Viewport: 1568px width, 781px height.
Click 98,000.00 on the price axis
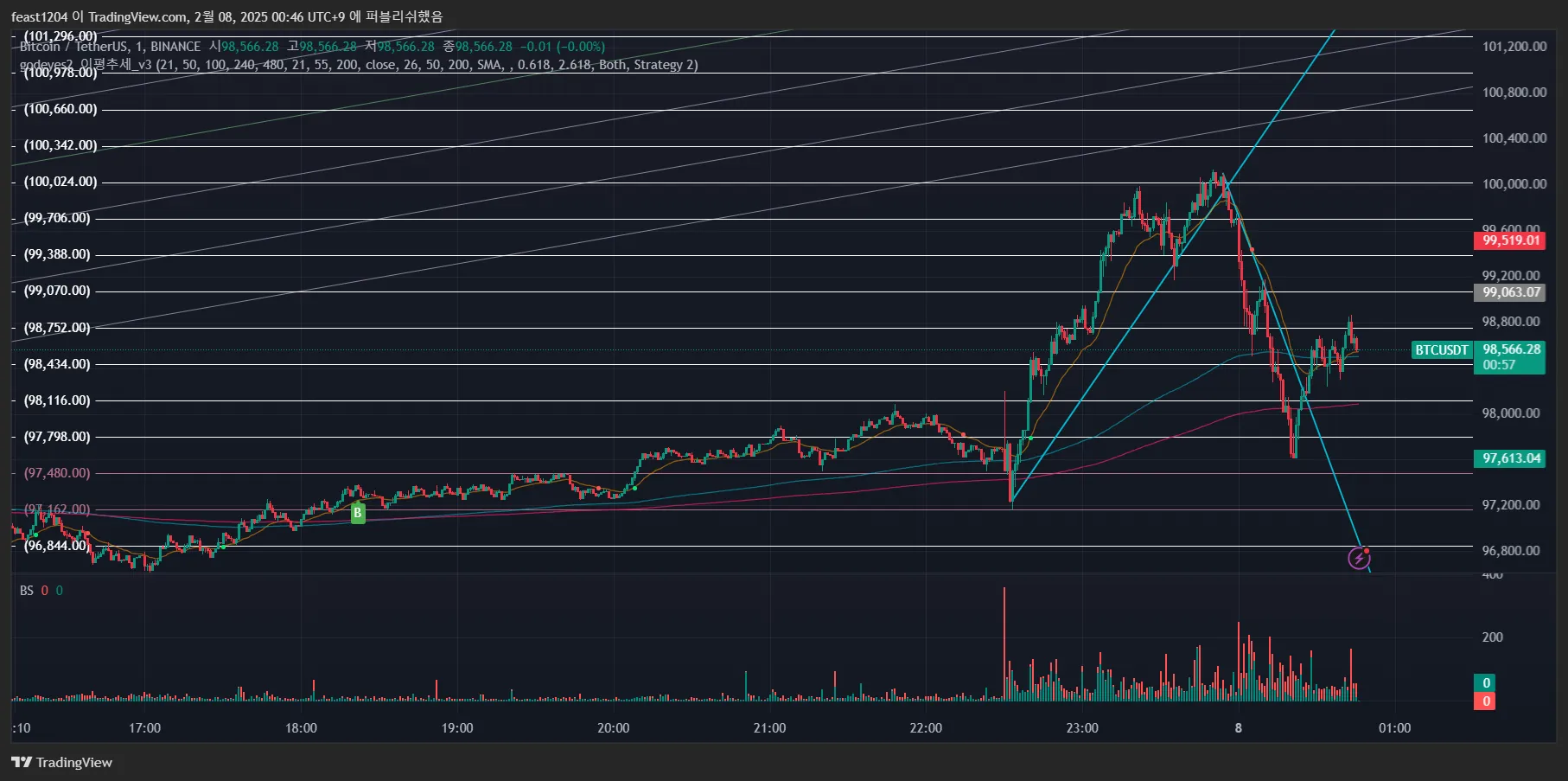1510,413
